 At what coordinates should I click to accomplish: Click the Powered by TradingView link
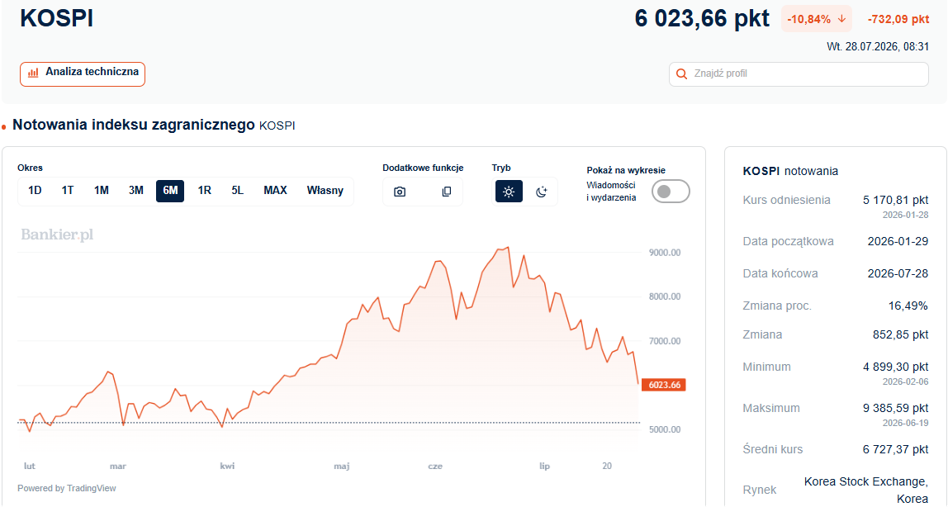pos(67,488)
